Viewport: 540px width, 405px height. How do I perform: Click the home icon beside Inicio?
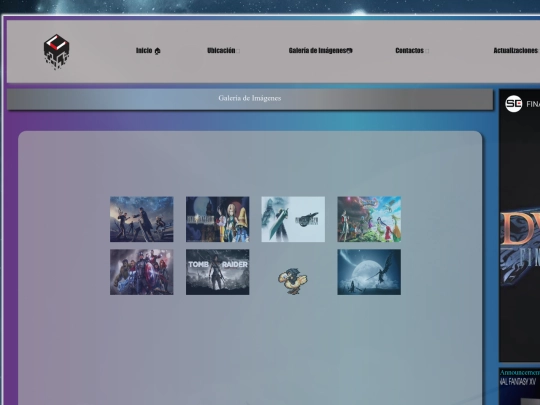click(157, 51)
